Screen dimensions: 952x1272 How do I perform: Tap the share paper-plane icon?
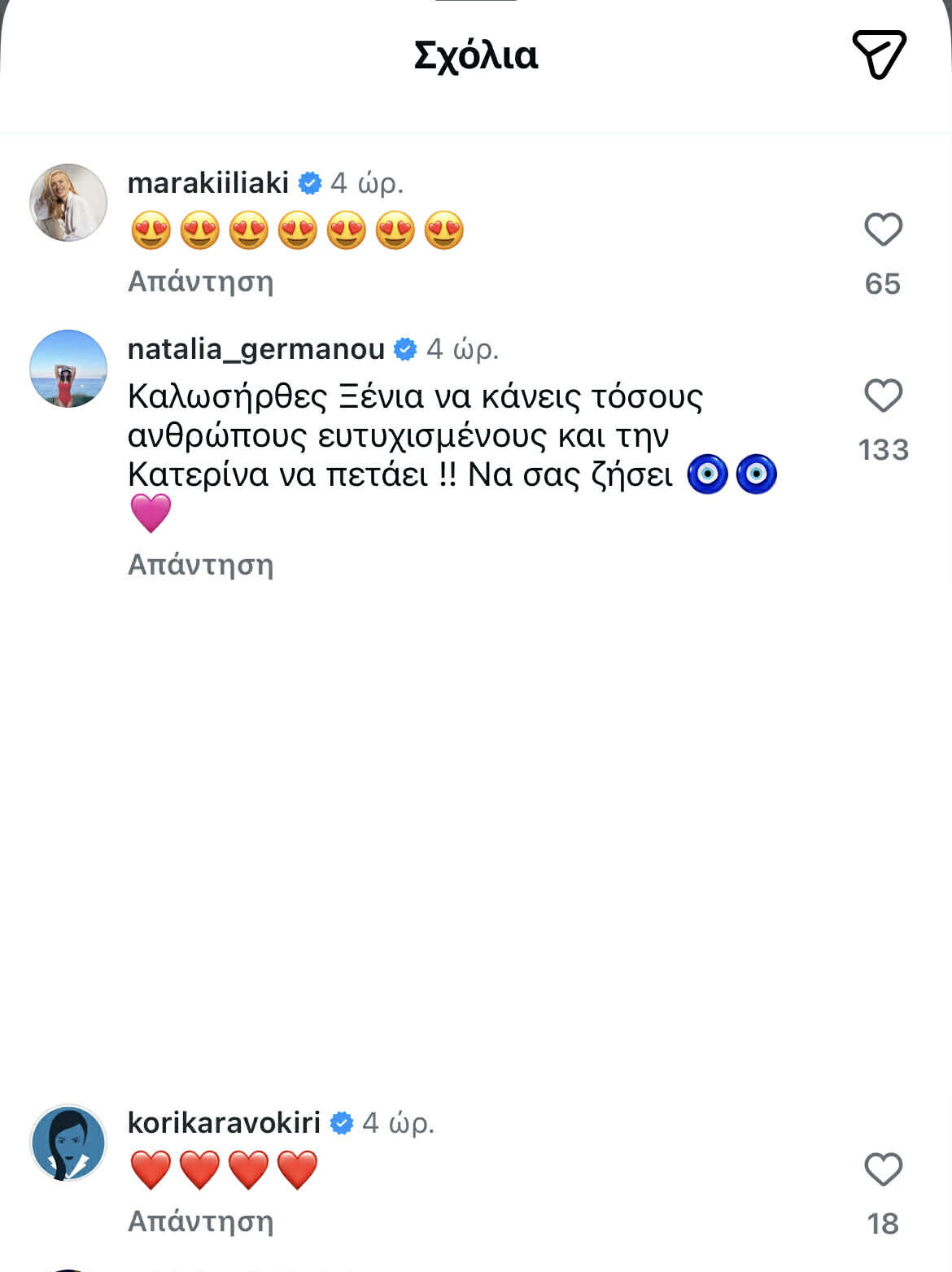[x=879, y=55]
